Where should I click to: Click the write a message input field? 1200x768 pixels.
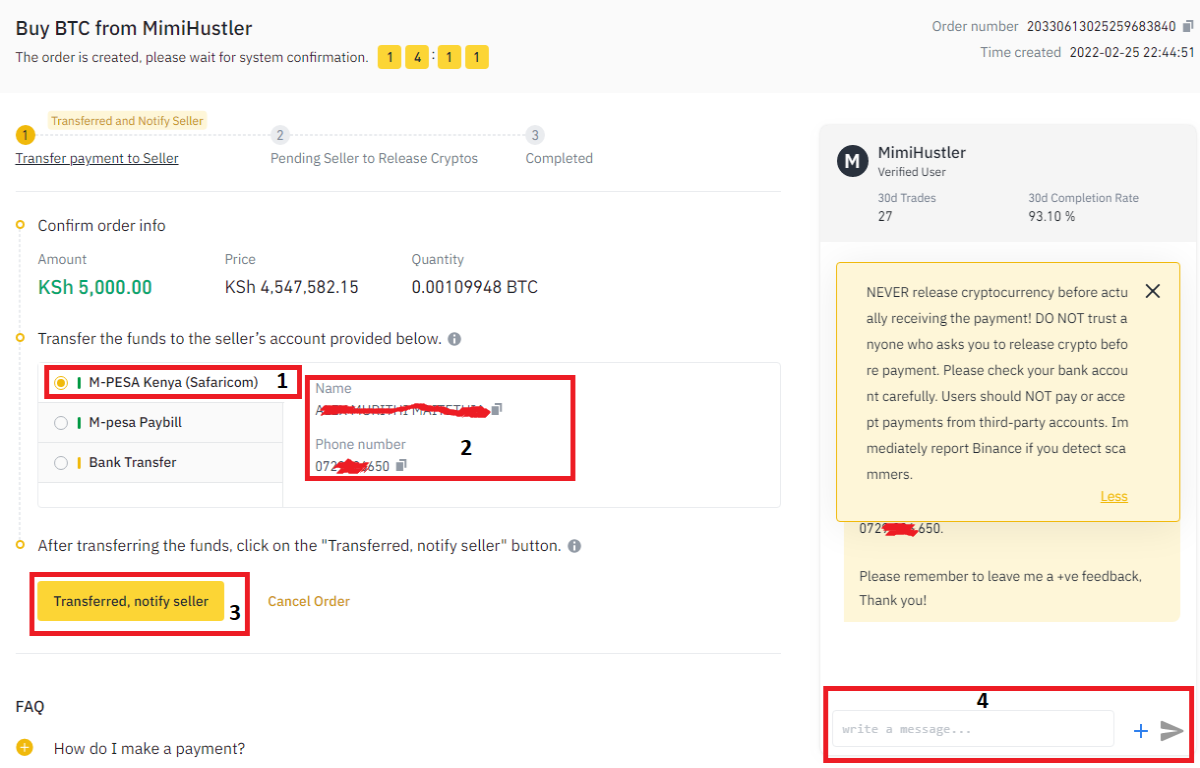[973, 729]
